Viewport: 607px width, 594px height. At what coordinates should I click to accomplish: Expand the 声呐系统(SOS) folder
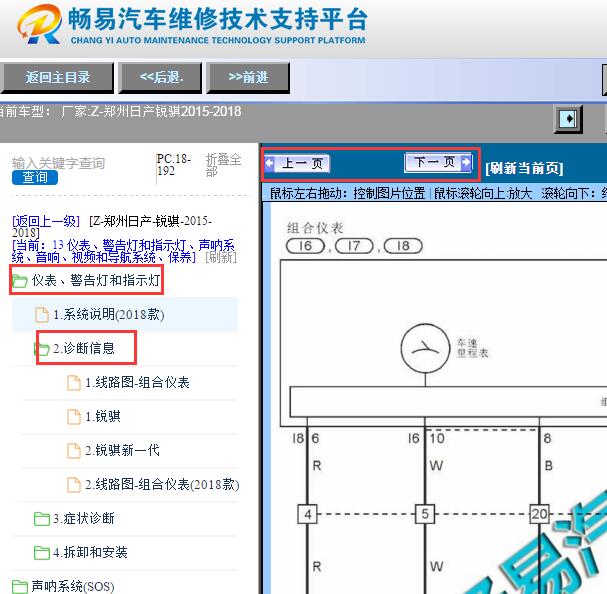click(73, 586)
